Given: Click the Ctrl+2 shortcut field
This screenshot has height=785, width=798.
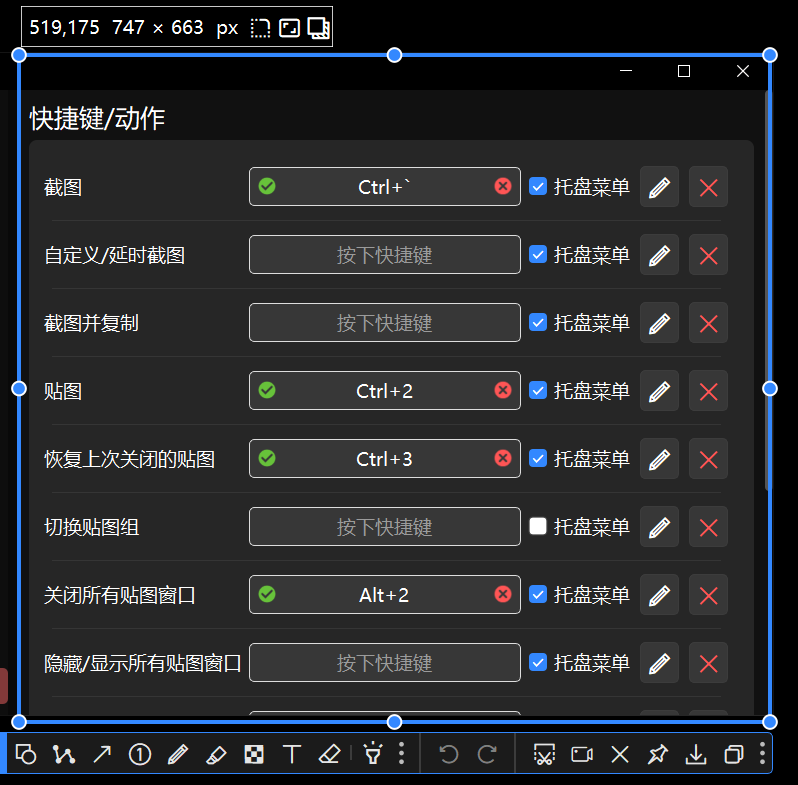Looking at the screenshot, I should [x=385, y=390].
